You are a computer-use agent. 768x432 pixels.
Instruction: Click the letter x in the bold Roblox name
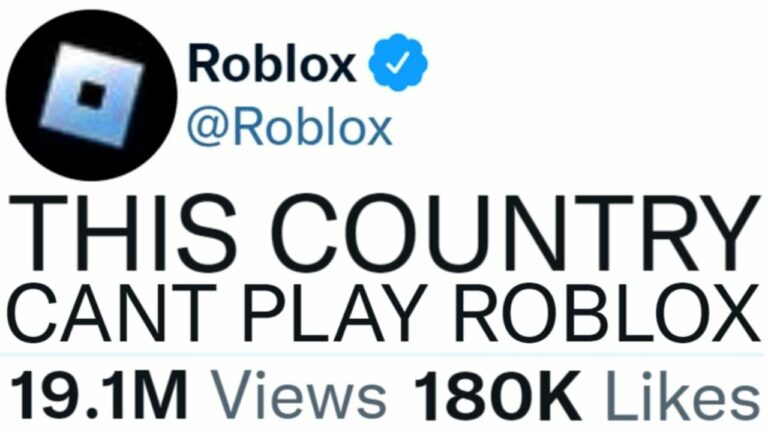[338, 69]
